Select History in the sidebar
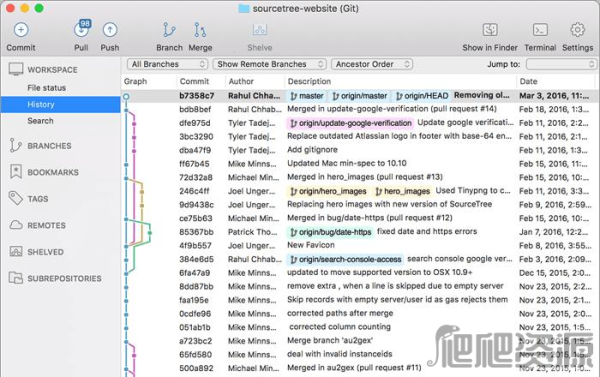Image resolution: width=600 pixels, height=377 pixels. pyautogui.click(x=60, y=104)
